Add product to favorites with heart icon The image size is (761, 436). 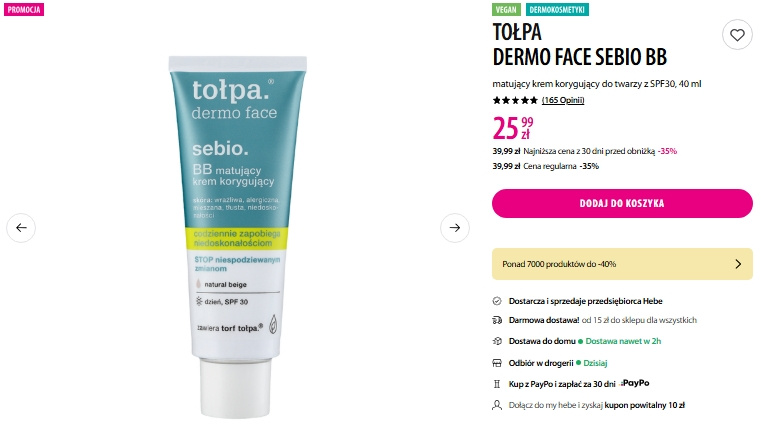737,35
